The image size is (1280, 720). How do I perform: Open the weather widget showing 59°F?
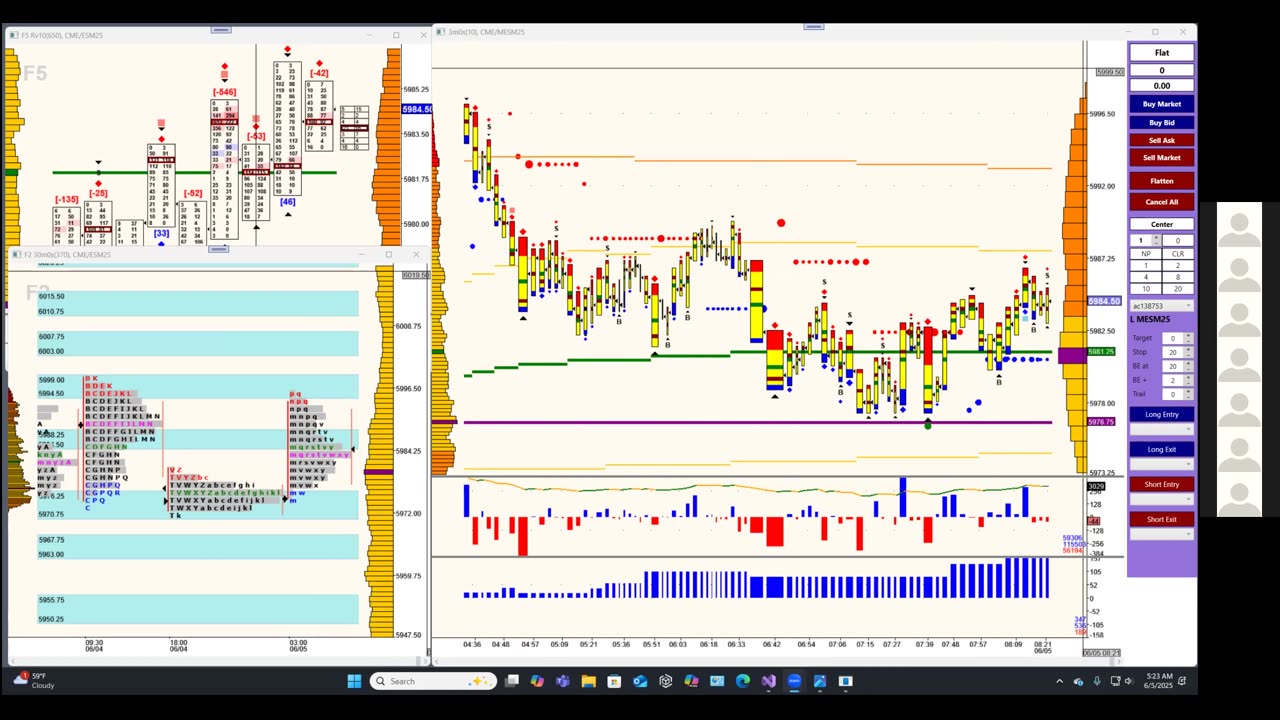tap(34, 681)
